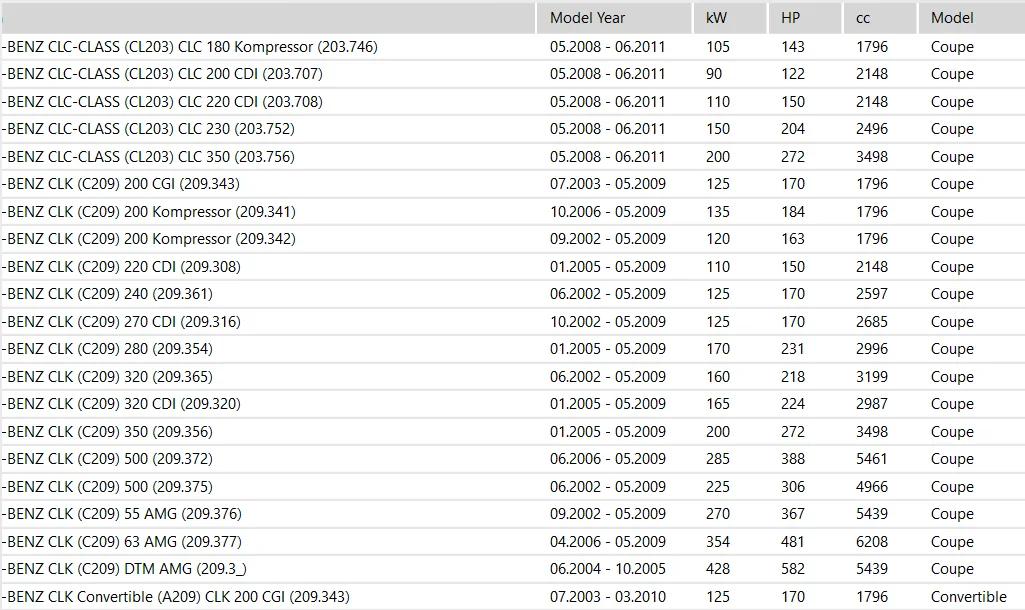Click kW value 285

pyautogui.click(x=718, y=459)
